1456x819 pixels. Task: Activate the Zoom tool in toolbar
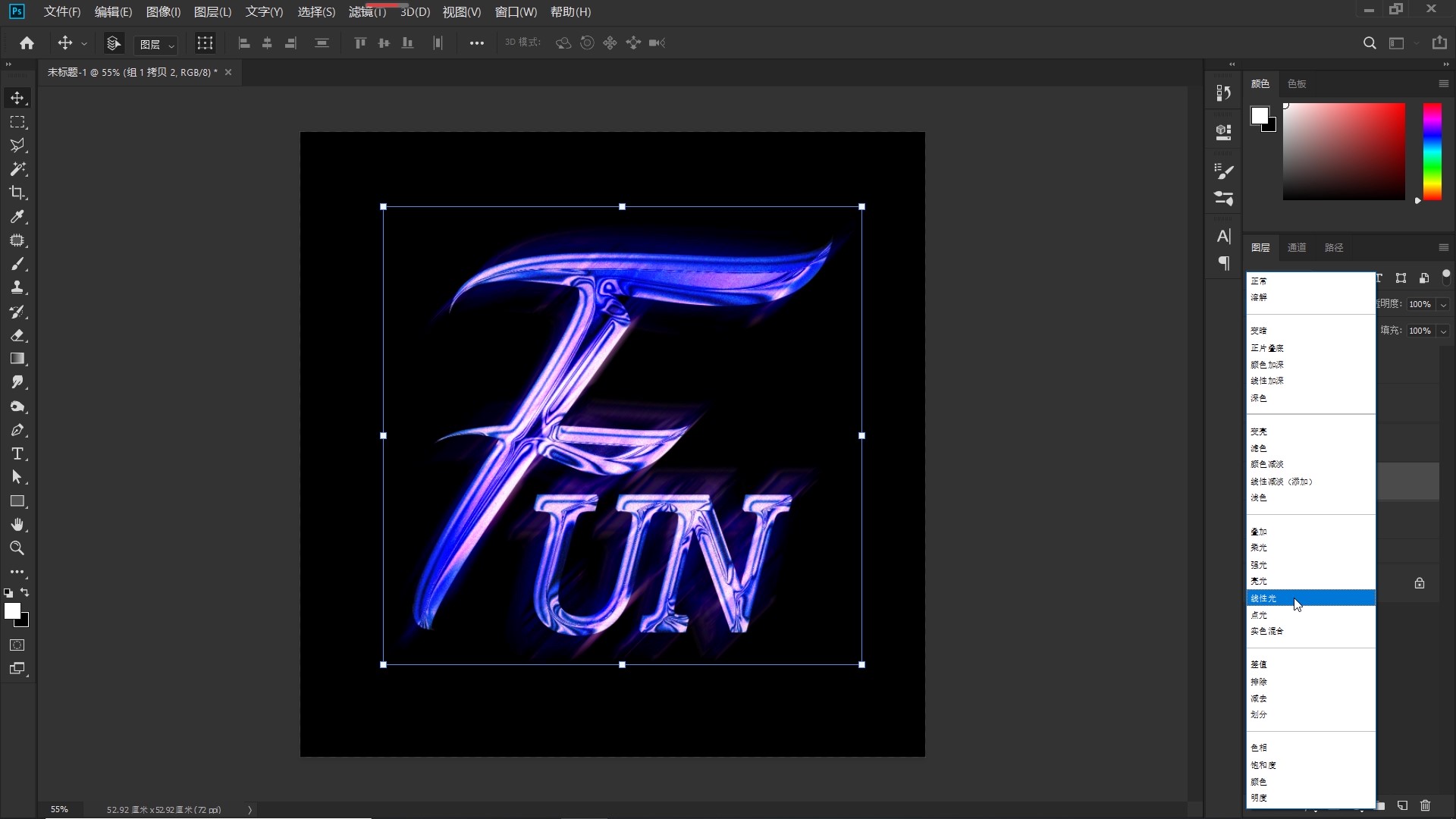tap(17, 548)
